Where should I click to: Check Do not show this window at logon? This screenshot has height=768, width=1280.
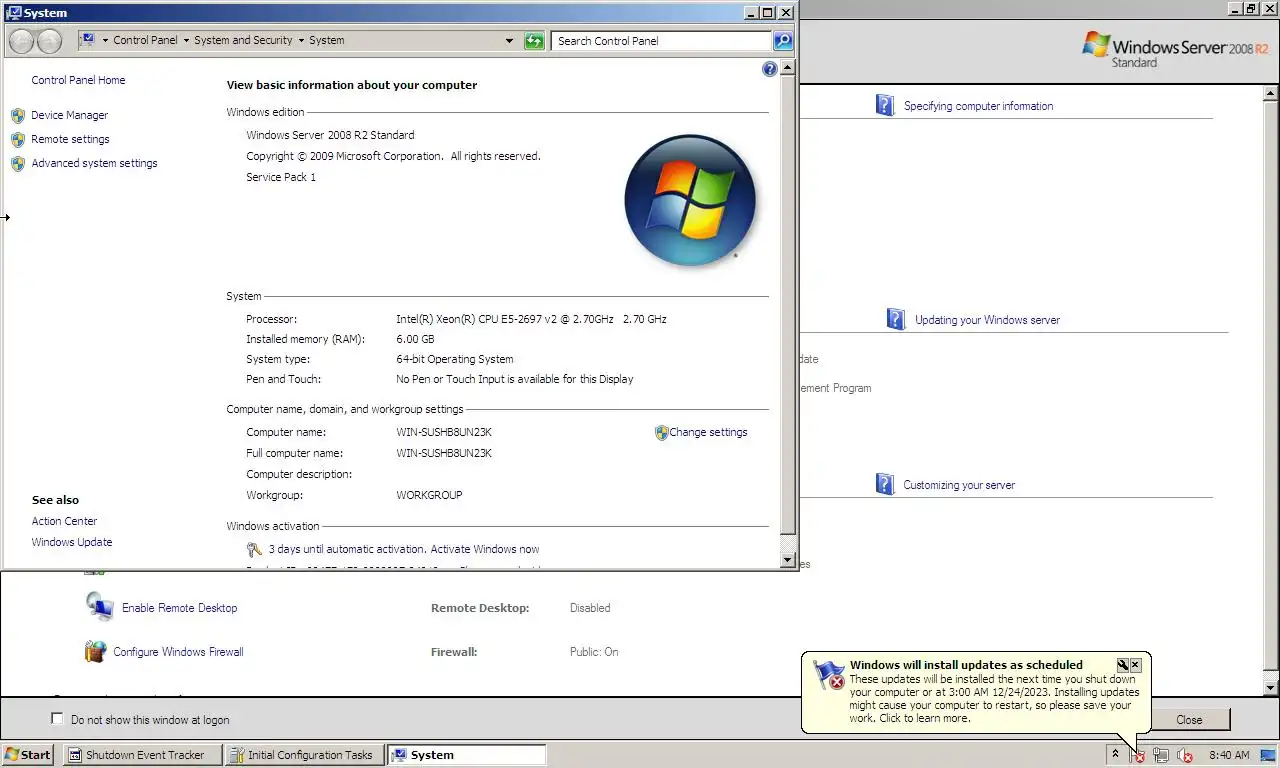pos(57,719)
